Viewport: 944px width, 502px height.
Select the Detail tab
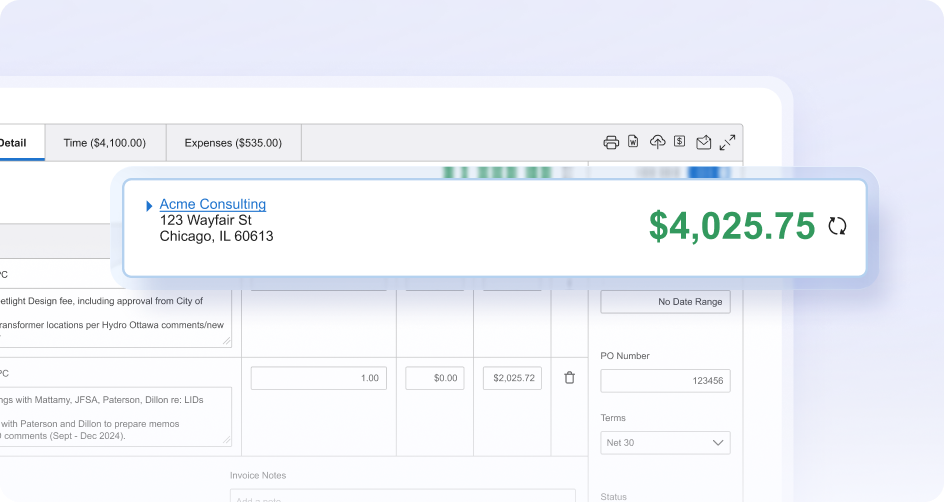(13, 143)
